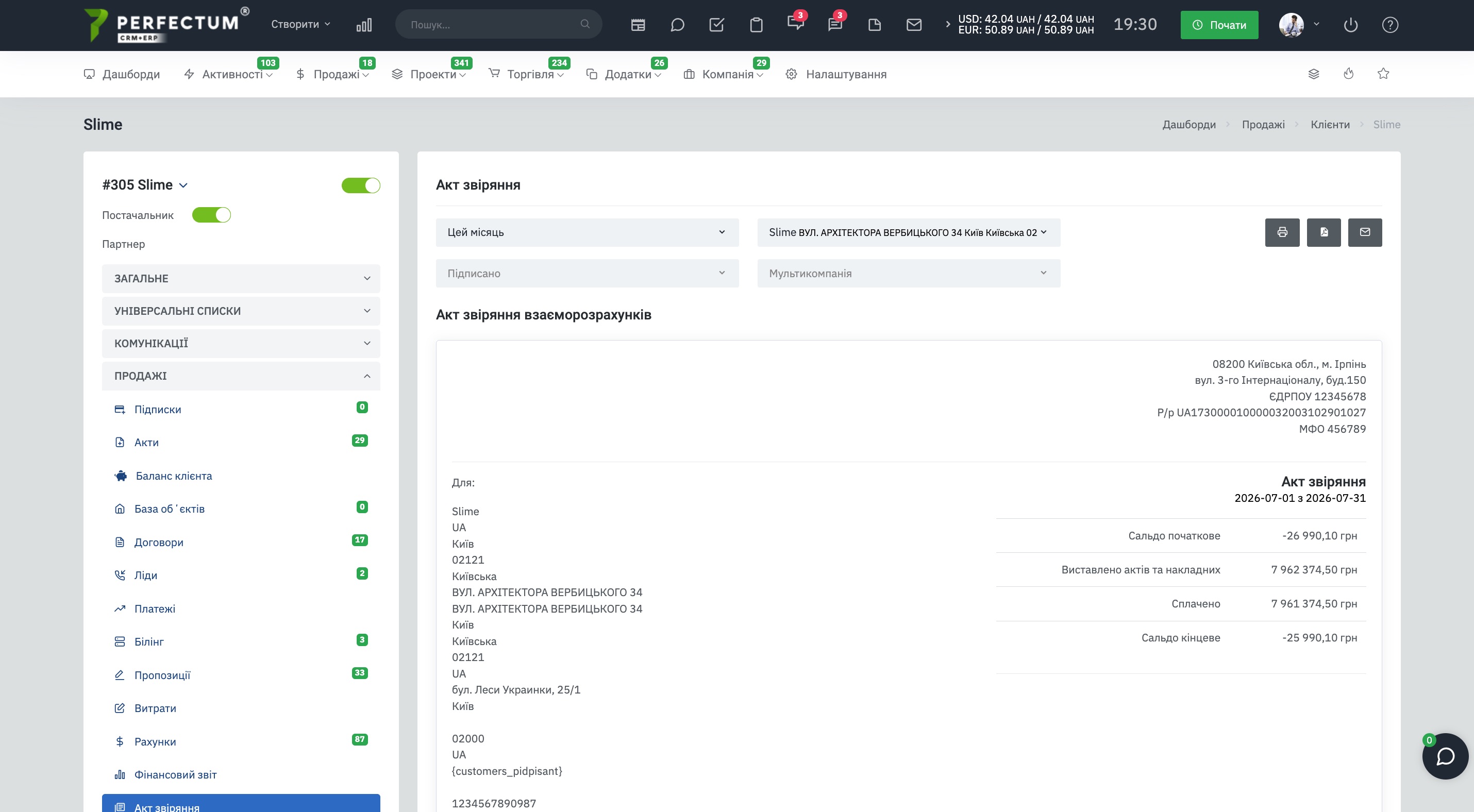Open the Торгівля menu
This screenshot has height=812, width=1474.
[x=526, y=74]
